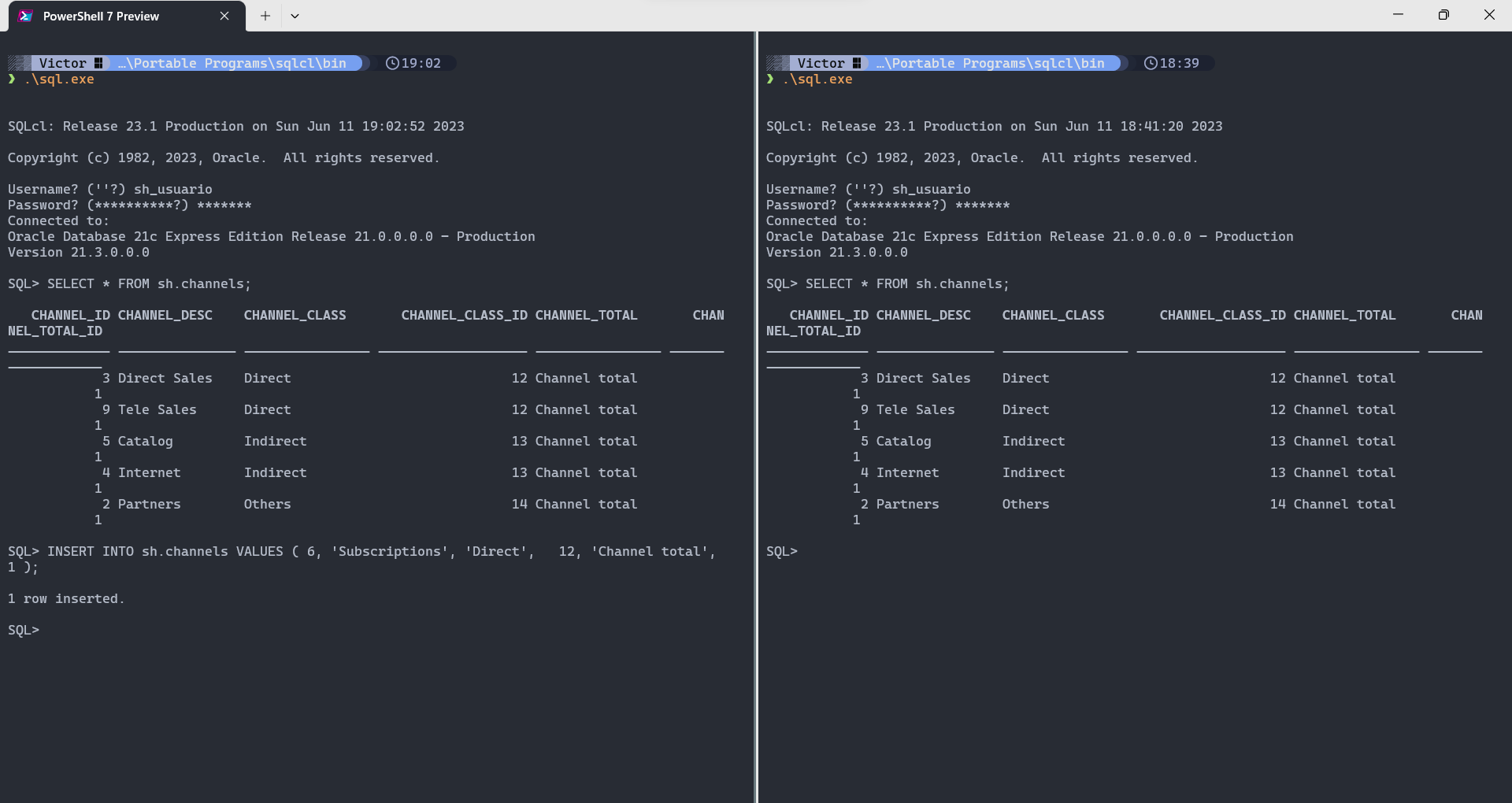
Task: Click CHANNEL_TOTAL column header in right pane
Action: (1345, 315)
